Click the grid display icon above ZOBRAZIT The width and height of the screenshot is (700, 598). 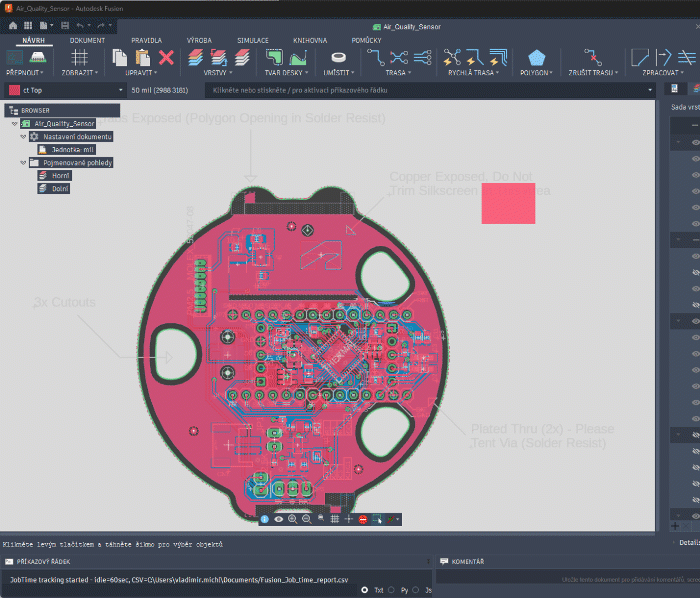(x=79, y=58)
